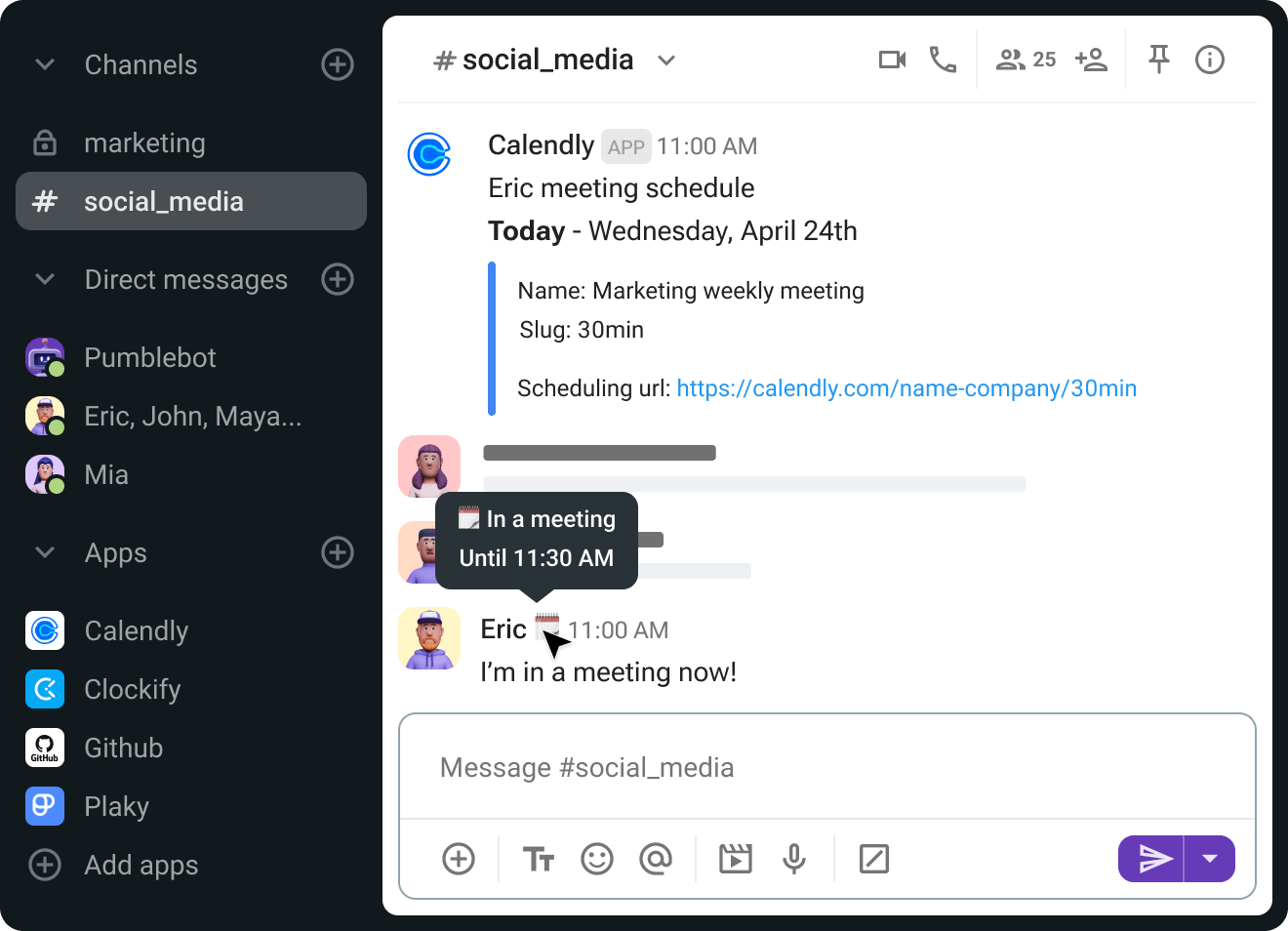Click Eric's calendar status emoji
Viewport: 1288px width, 931px height.
coord(547,626)
